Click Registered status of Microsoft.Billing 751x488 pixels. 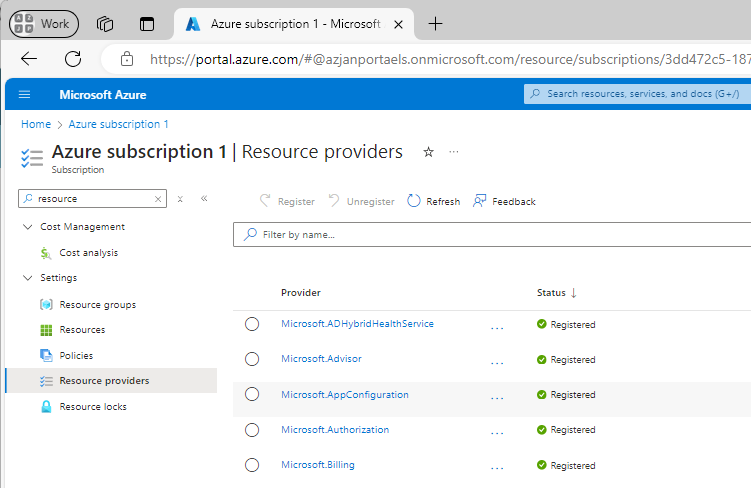point(566,465)
